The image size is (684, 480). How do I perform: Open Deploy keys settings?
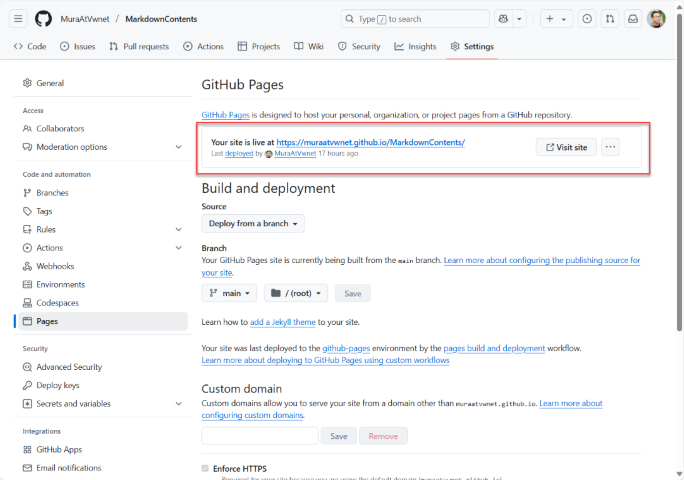tap(103, 385)
